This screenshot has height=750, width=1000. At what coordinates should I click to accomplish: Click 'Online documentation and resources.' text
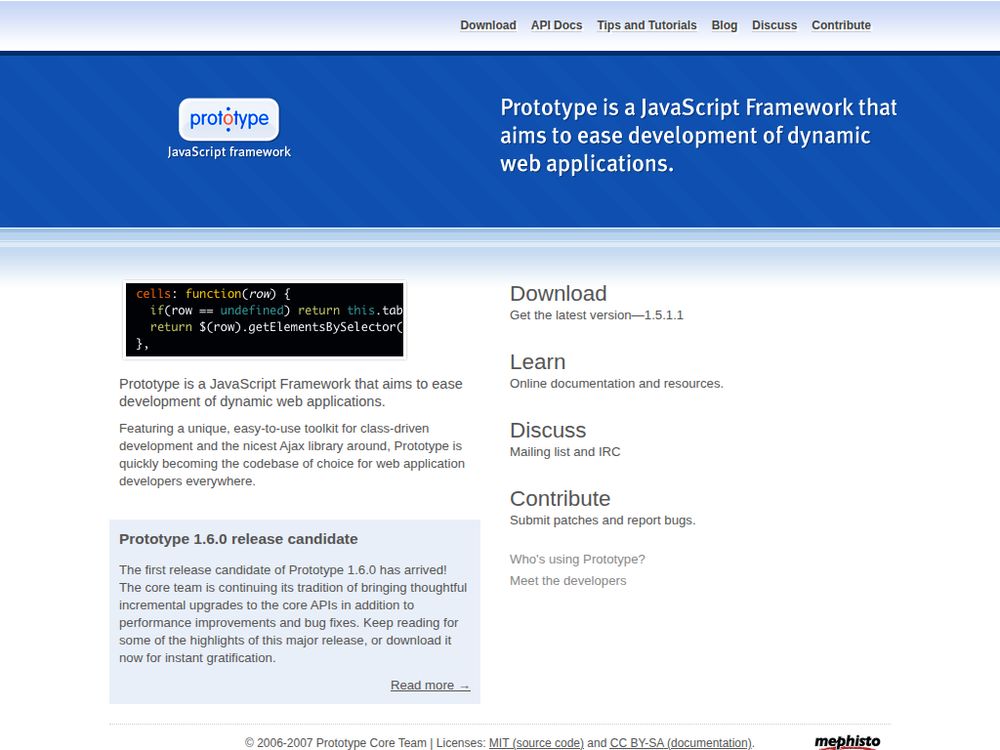tap(616, 383)
